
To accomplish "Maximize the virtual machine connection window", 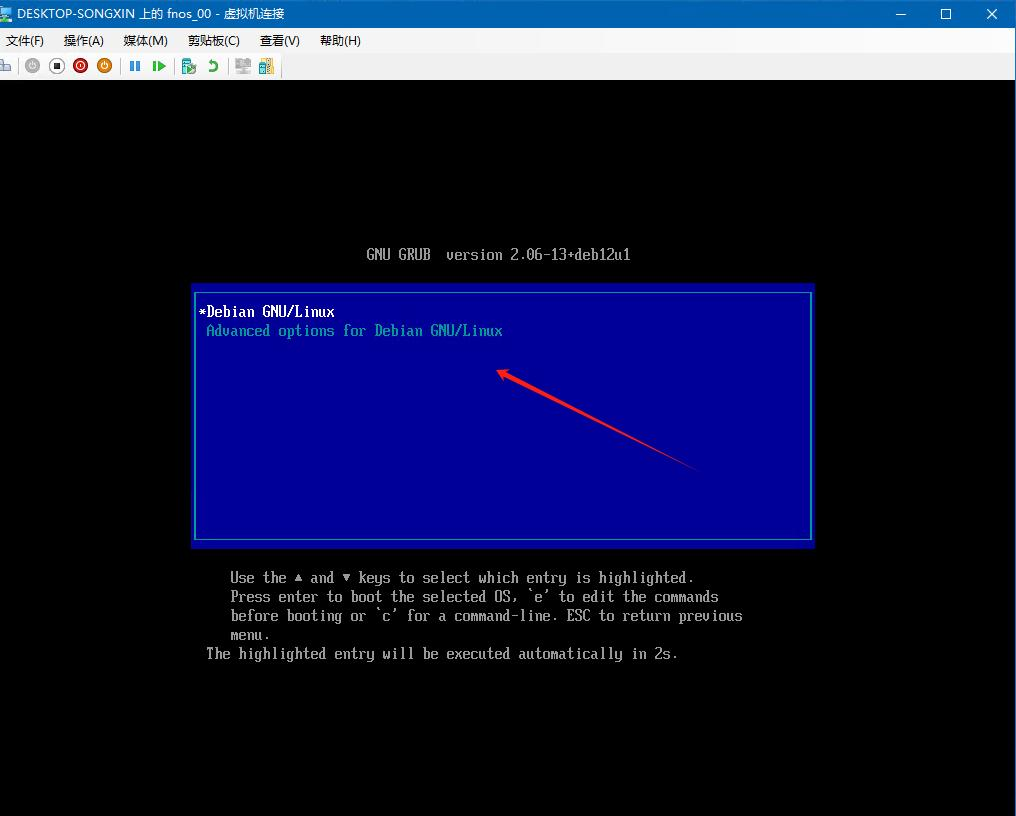I will (946, 14).
